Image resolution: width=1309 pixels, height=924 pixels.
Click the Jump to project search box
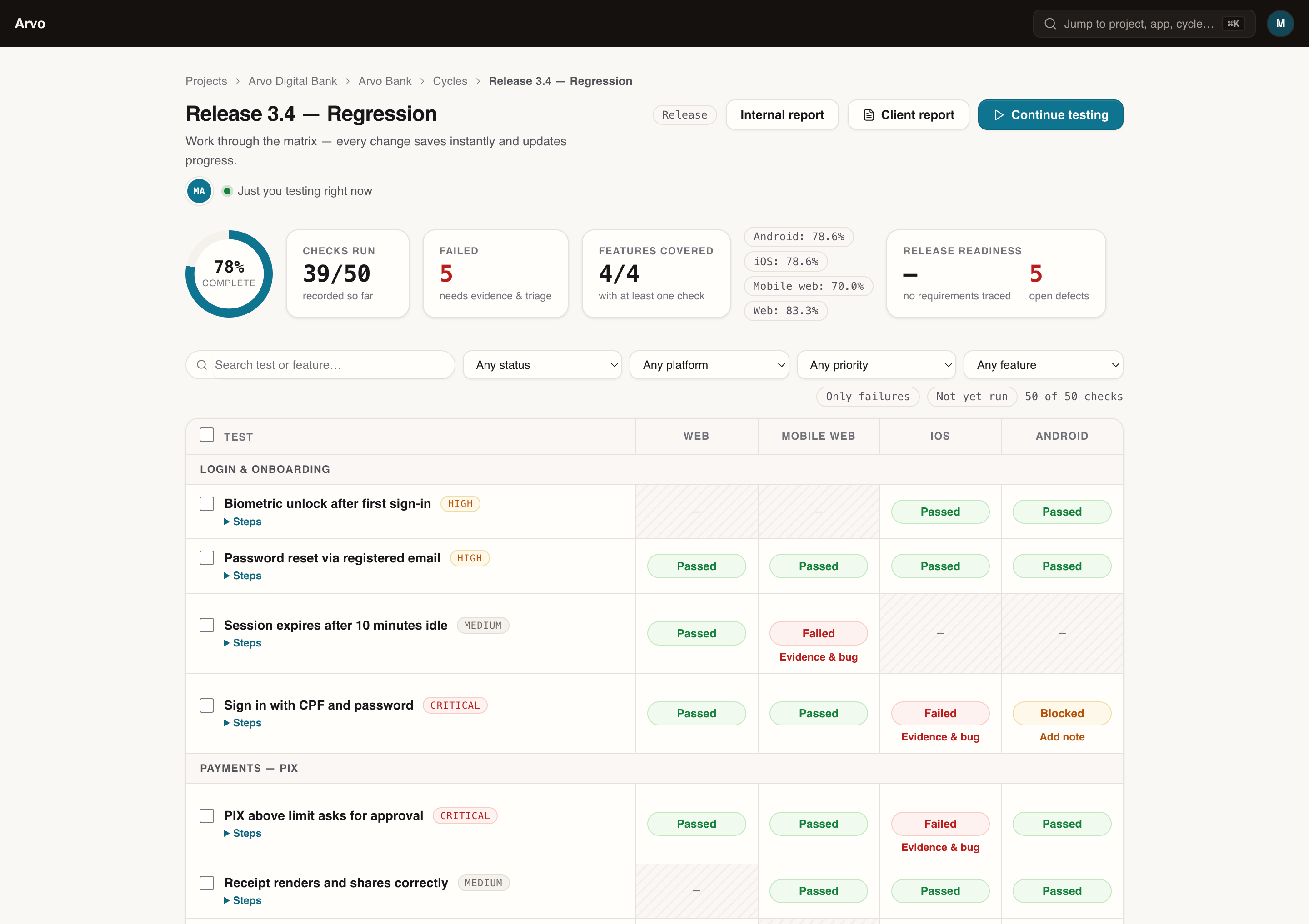click(x=1144, y=23)
